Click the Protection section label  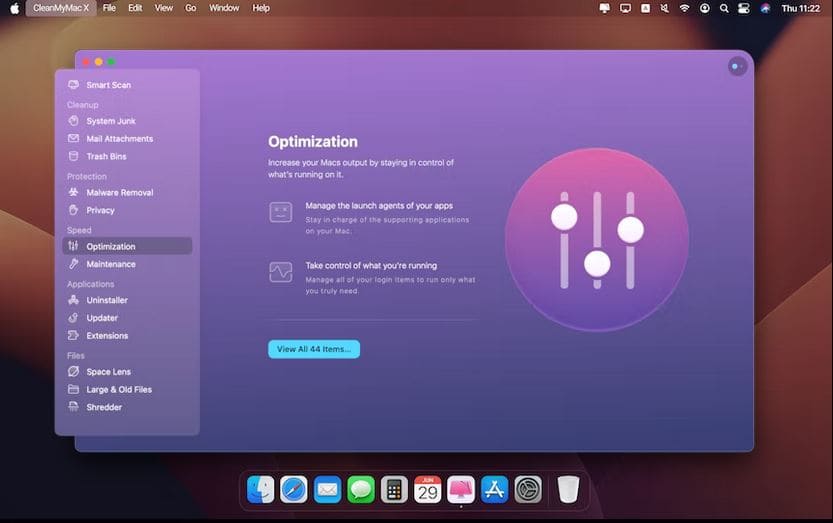pyautogui.click(x=87, y=176)
